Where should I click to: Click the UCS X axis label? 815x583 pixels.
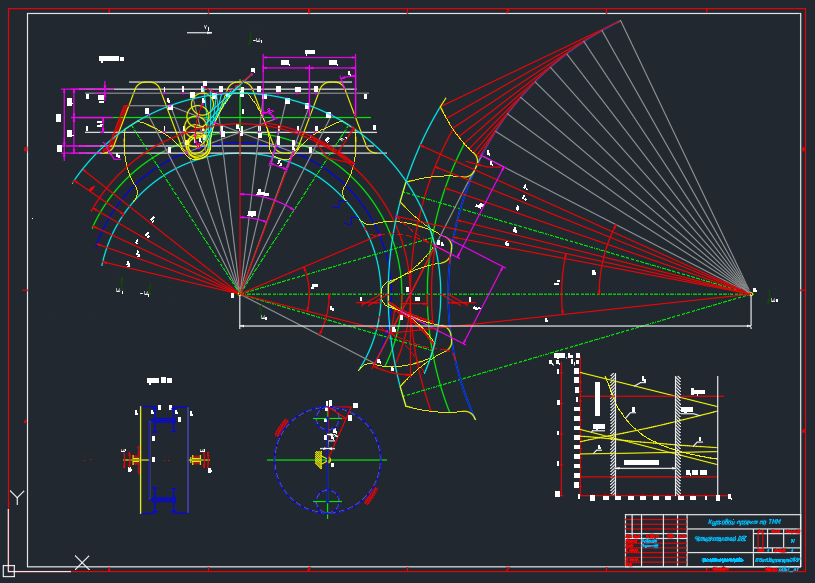point(82,563)
